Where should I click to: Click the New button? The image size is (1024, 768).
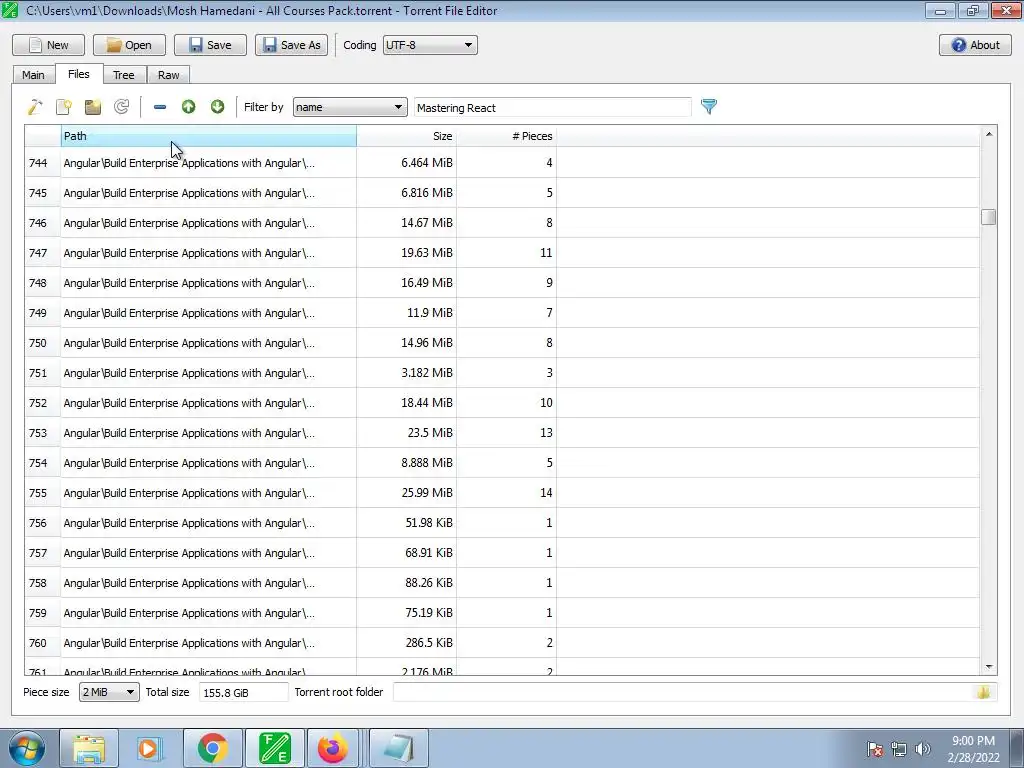(x=48, y=45)
